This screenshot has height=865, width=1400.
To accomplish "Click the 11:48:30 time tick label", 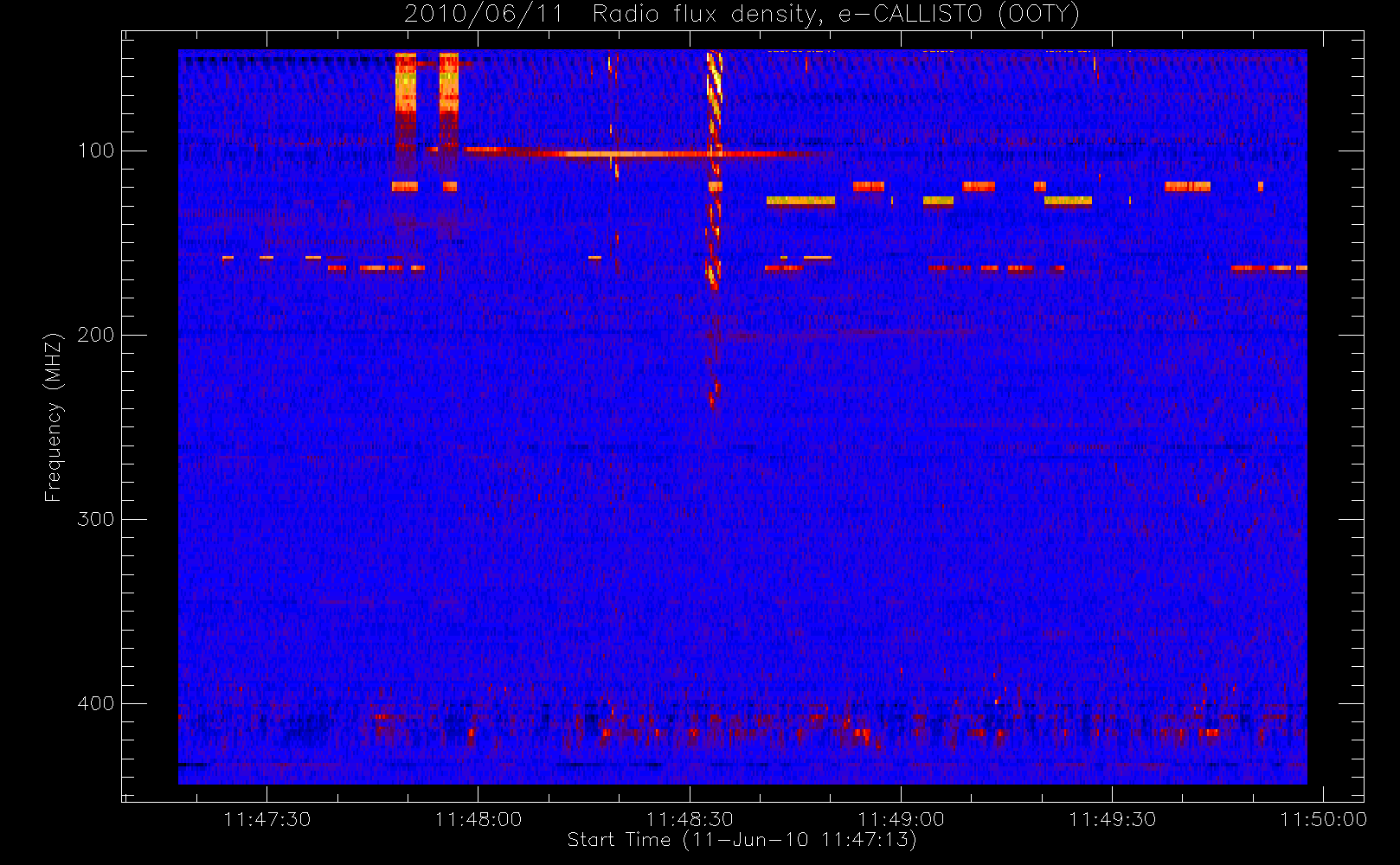I will click(x=690, y=819).
